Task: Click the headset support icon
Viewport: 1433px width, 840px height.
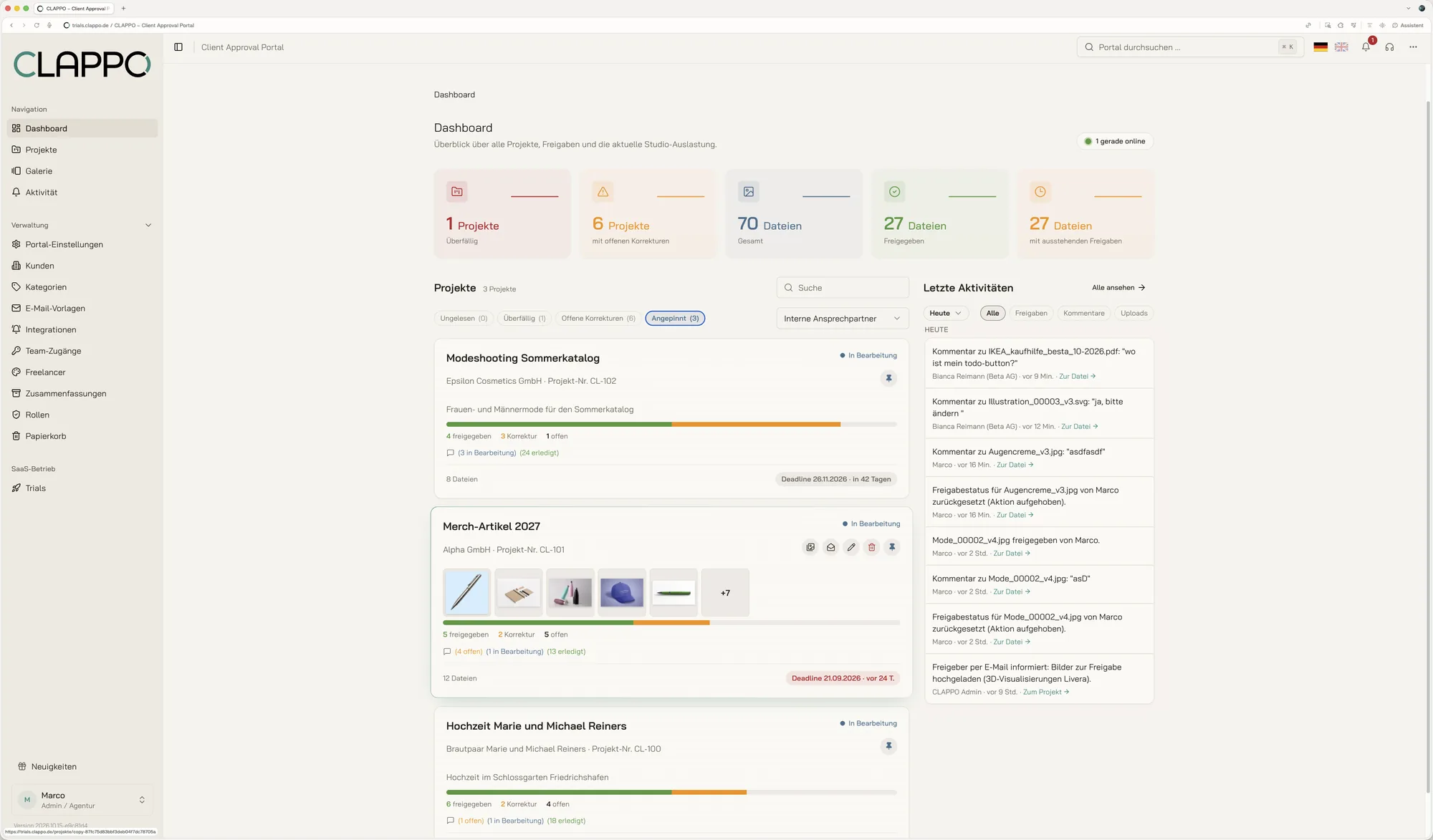Action: pos(1389,47)
